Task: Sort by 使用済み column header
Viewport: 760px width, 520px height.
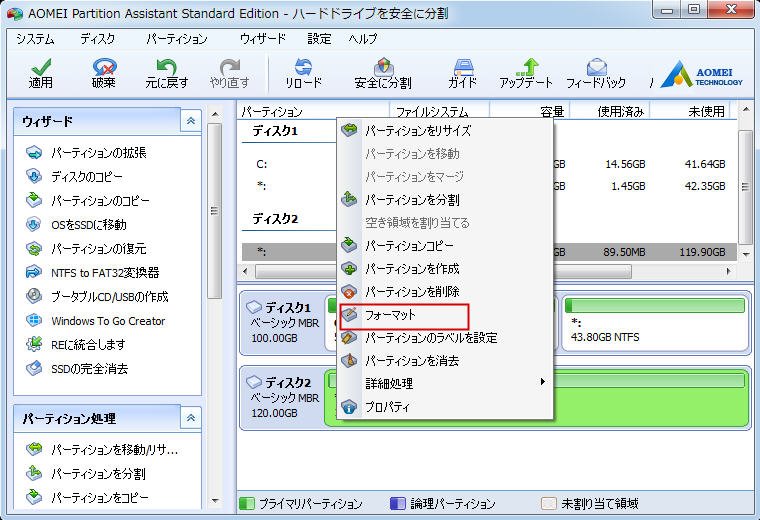Action: click(x=610, y=111)
